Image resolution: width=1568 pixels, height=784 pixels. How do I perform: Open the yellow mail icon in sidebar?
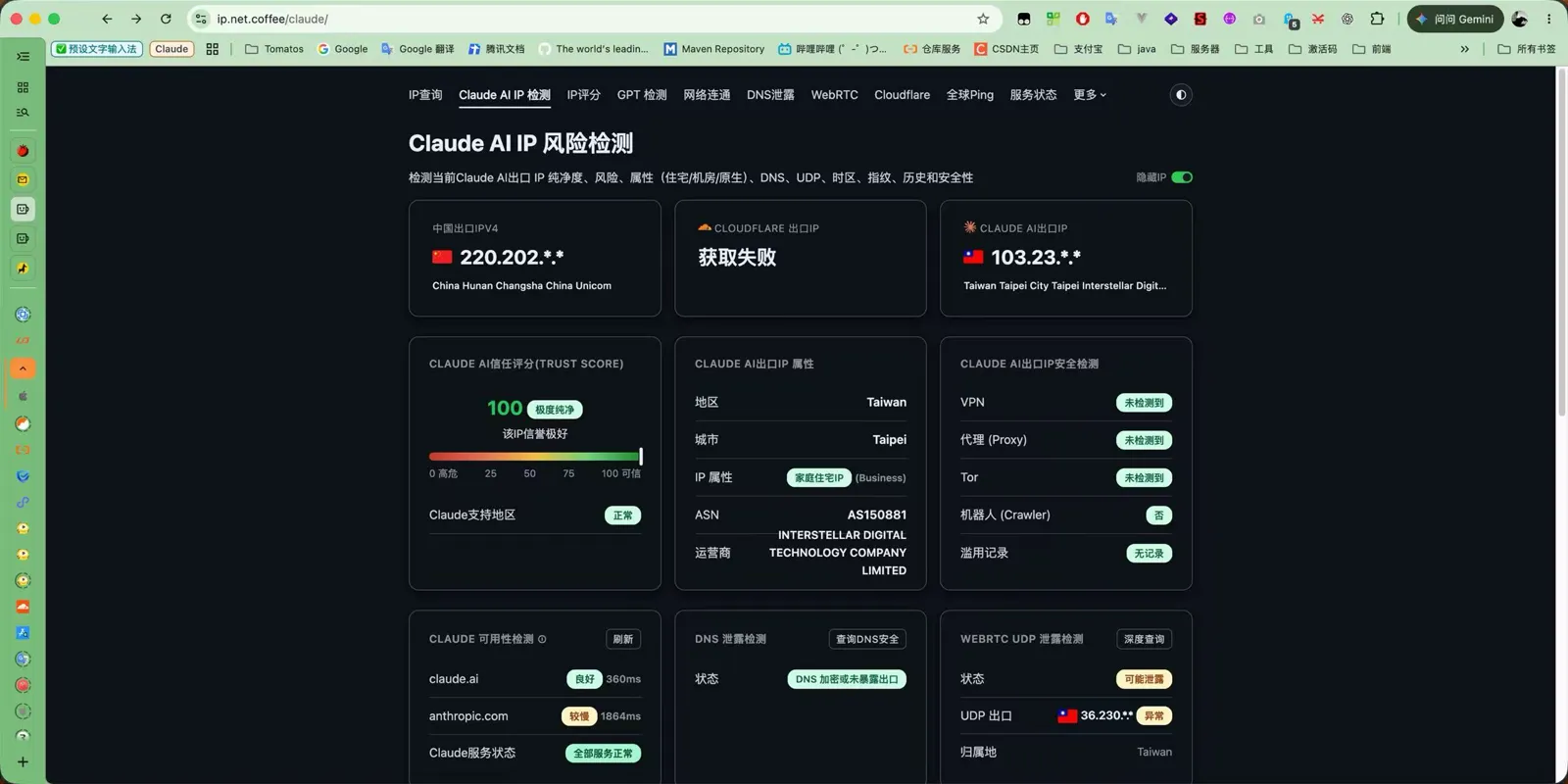(23, 180)
